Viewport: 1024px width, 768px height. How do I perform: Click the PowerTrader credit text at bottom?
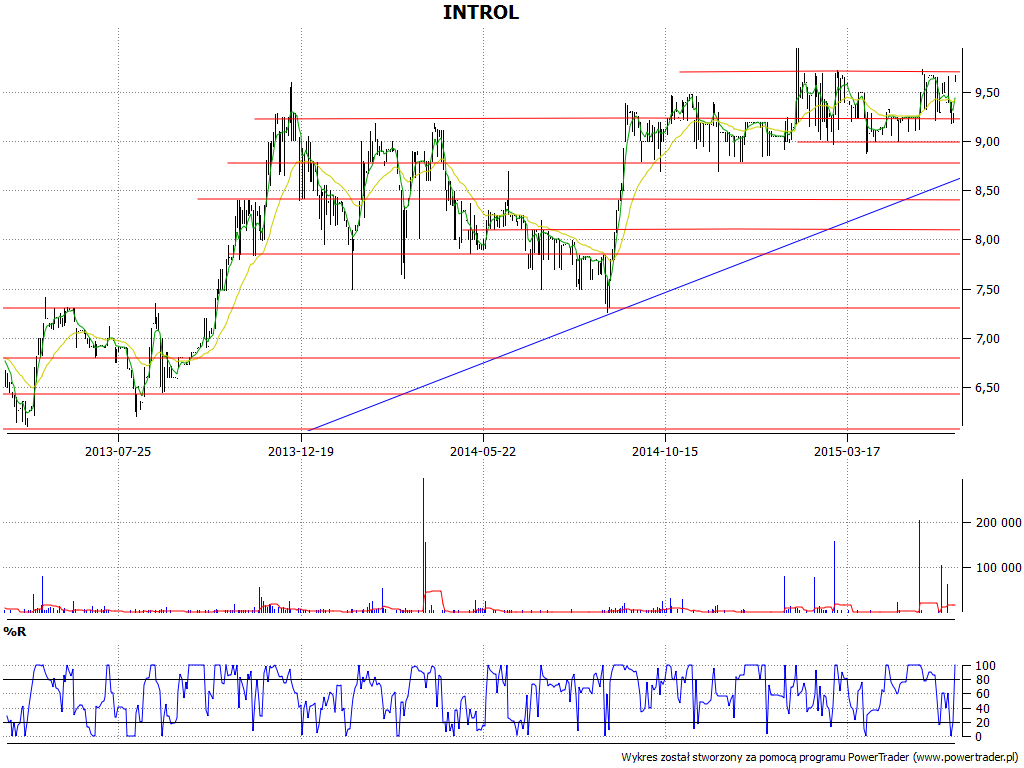(820, 758)
